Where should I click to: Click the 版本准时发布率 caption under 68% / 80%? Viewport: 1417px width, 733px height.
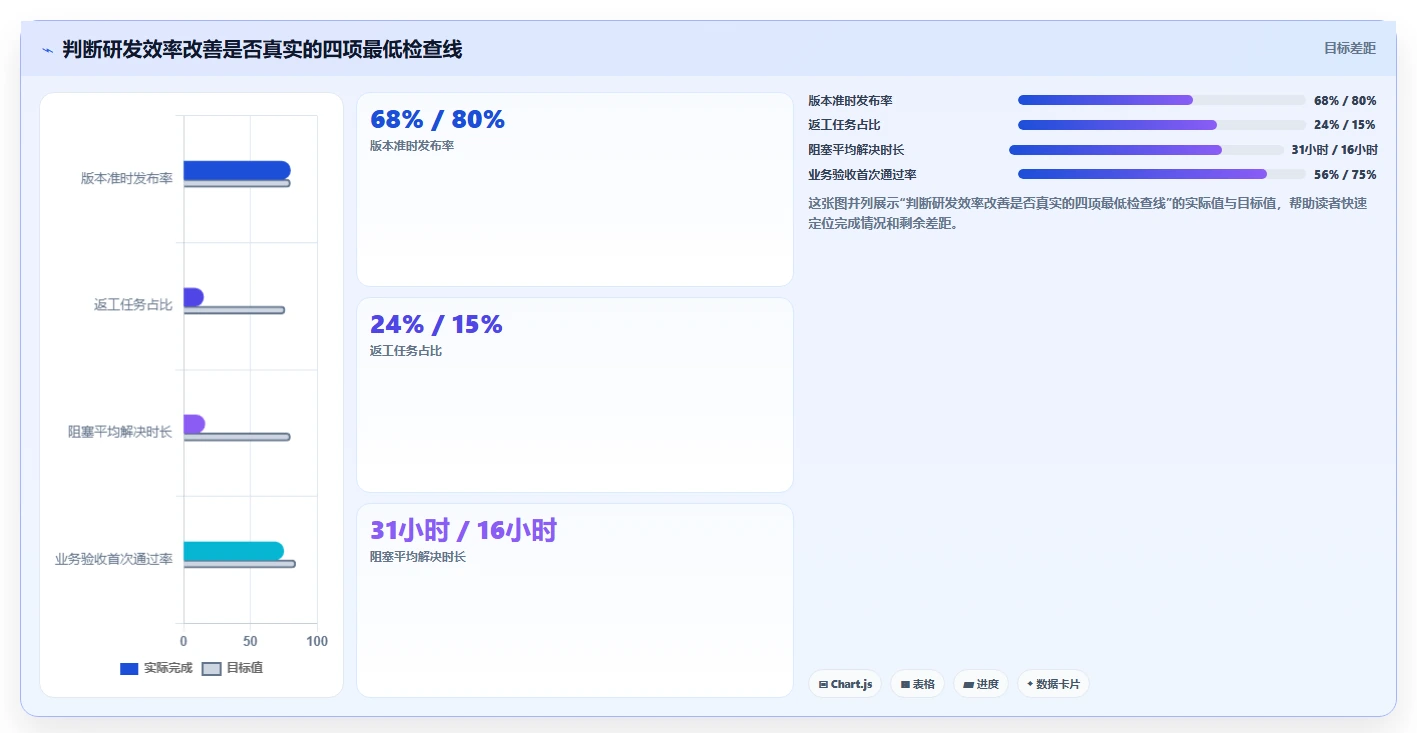pos(412,146)
